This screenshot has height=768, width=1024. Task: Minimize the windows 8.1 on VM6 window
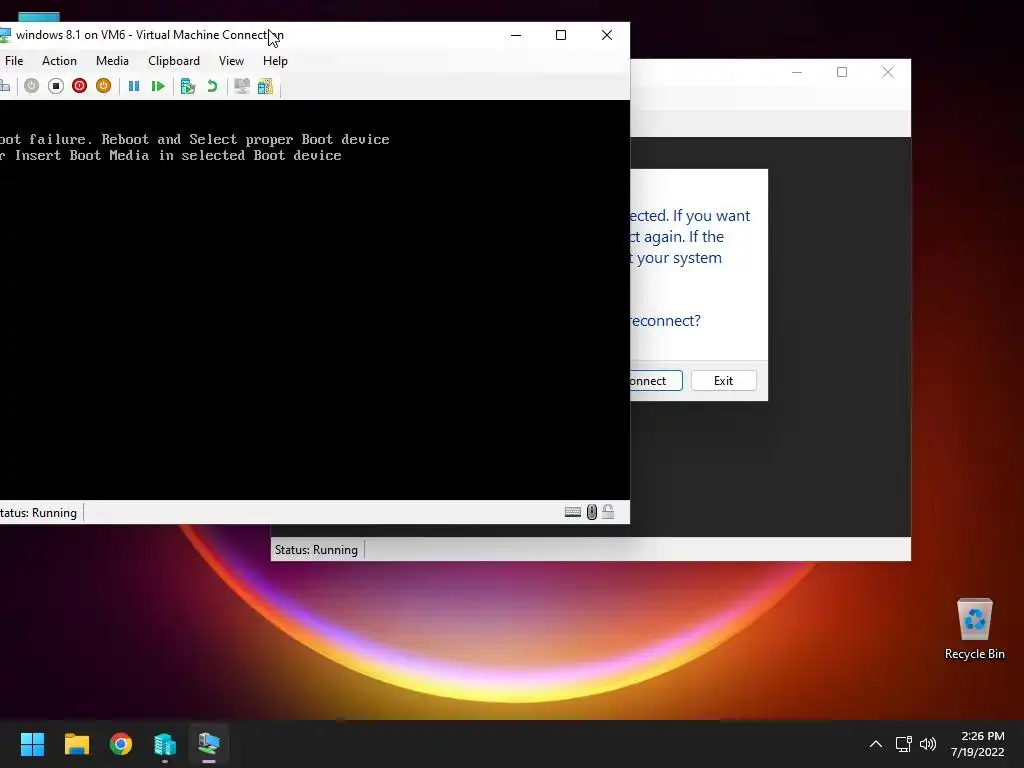pos(516,35)
